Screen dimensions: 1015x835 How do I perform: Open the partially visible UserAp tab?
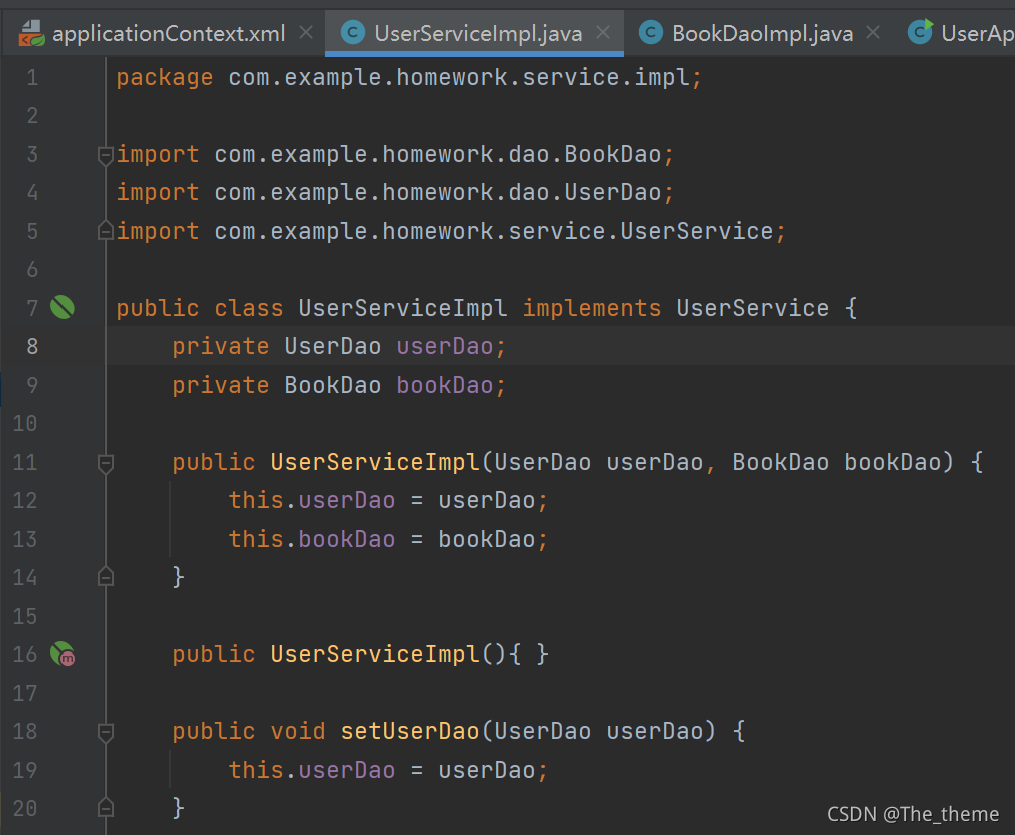click(961, 33)
